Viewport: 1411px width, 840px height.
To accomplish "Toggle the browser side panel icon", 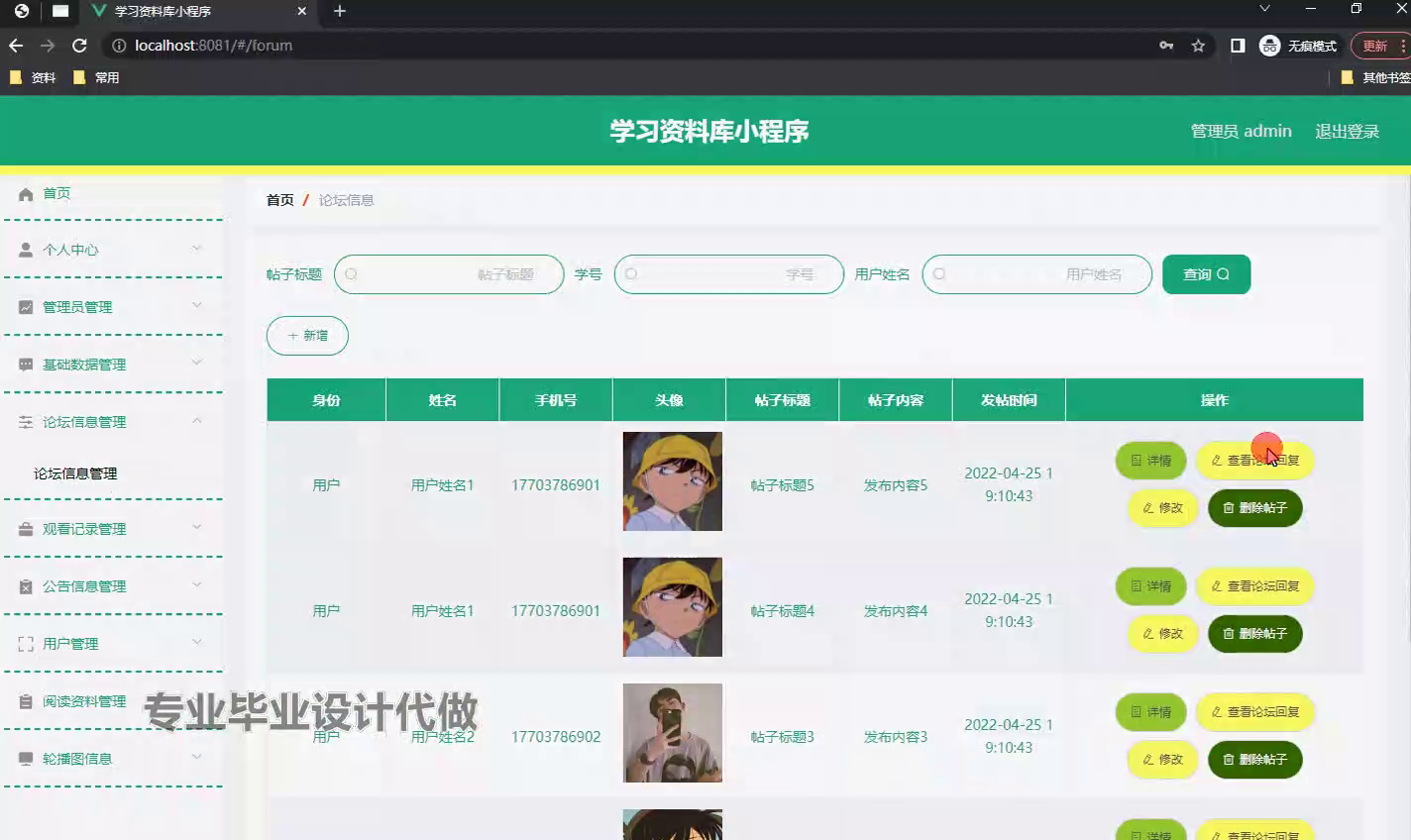I will coord(1238,46).
